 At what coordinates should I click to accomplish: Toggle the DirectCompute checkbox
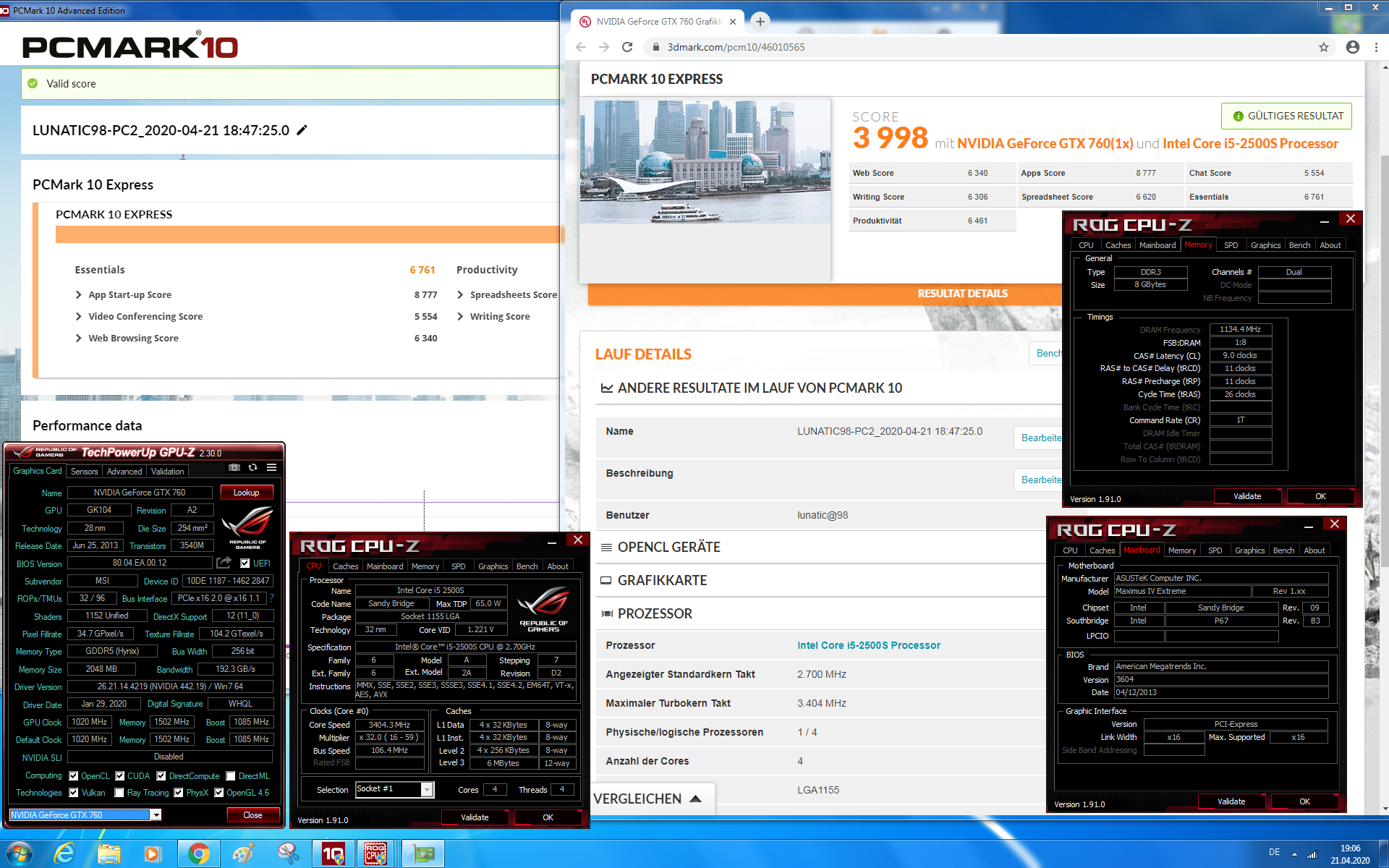coord(161,776)
